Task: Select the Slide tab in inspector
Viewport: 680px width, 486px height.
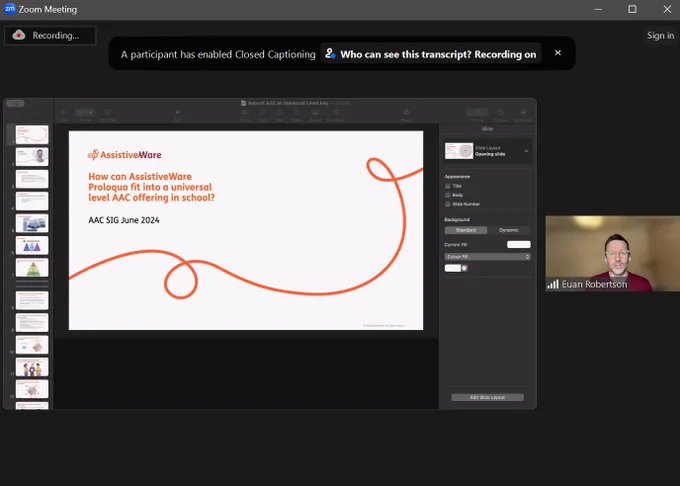Action: (x=487, y=129)
